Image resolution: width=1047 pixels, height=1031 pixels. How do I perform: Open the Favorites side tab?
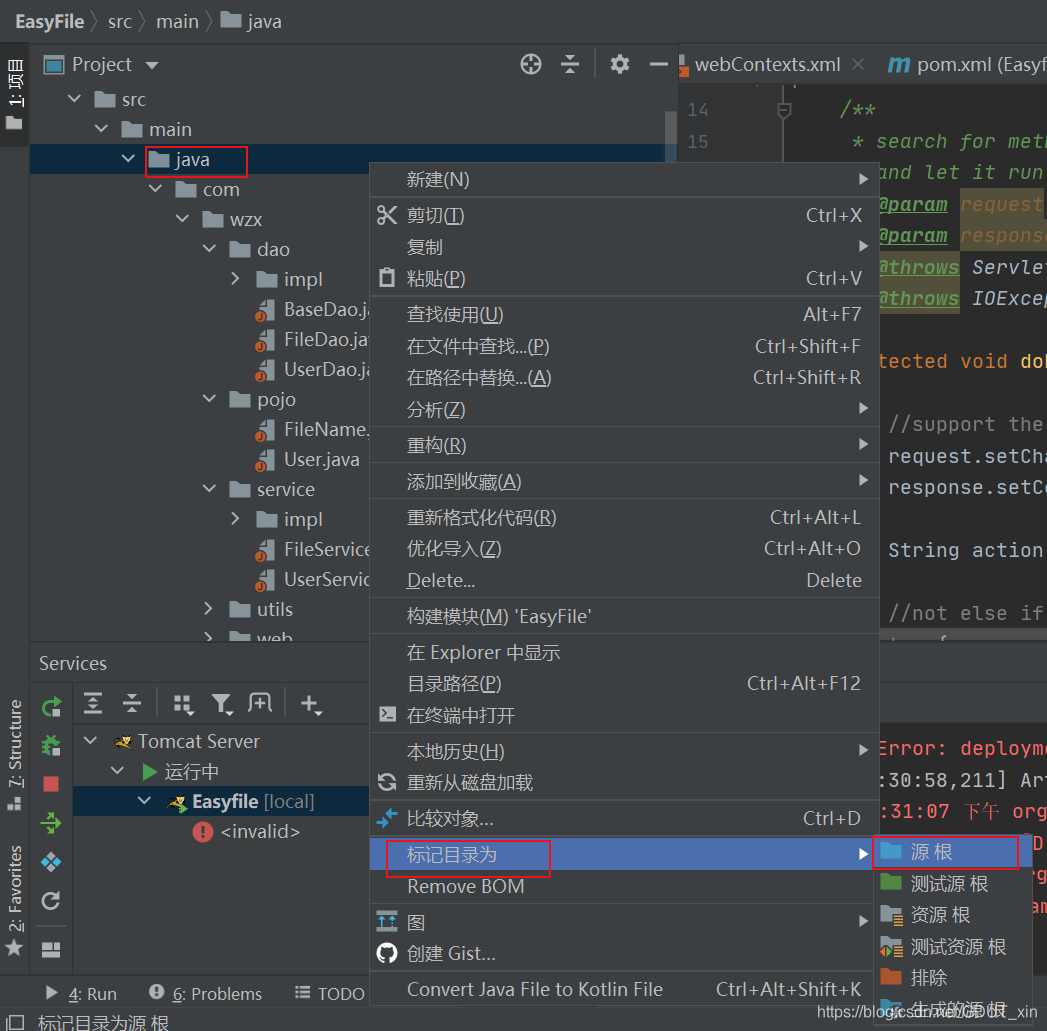(x=15, y=900)
